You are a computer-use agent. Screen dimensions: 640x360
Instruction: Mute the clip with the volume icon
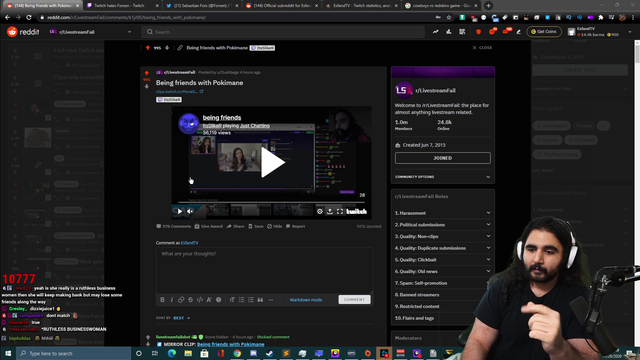pyautogui.click(x=190, y=211)
